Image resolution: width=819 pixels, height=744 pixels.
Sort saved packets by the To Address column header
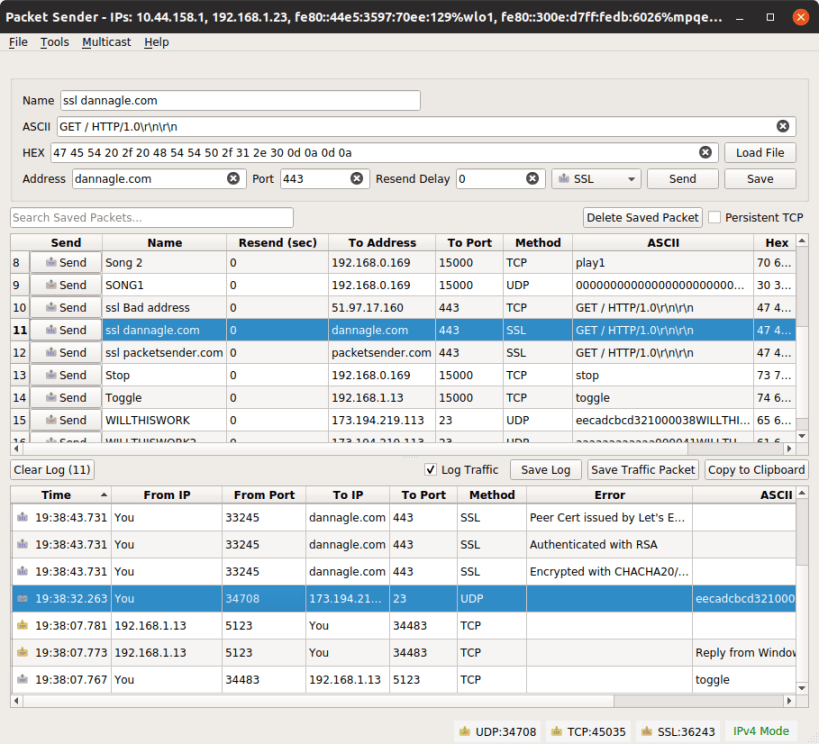pyautogui.click(x=382, y=242)
